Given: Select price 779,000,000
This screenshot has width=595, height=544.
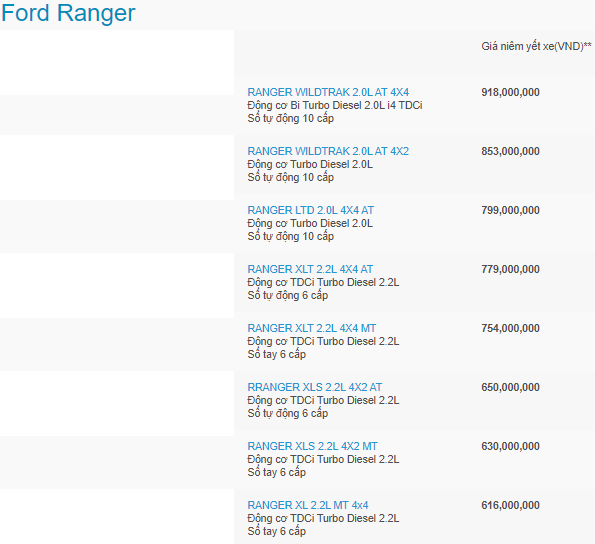Looking at the screenshot, I should (x=510, y=269).
